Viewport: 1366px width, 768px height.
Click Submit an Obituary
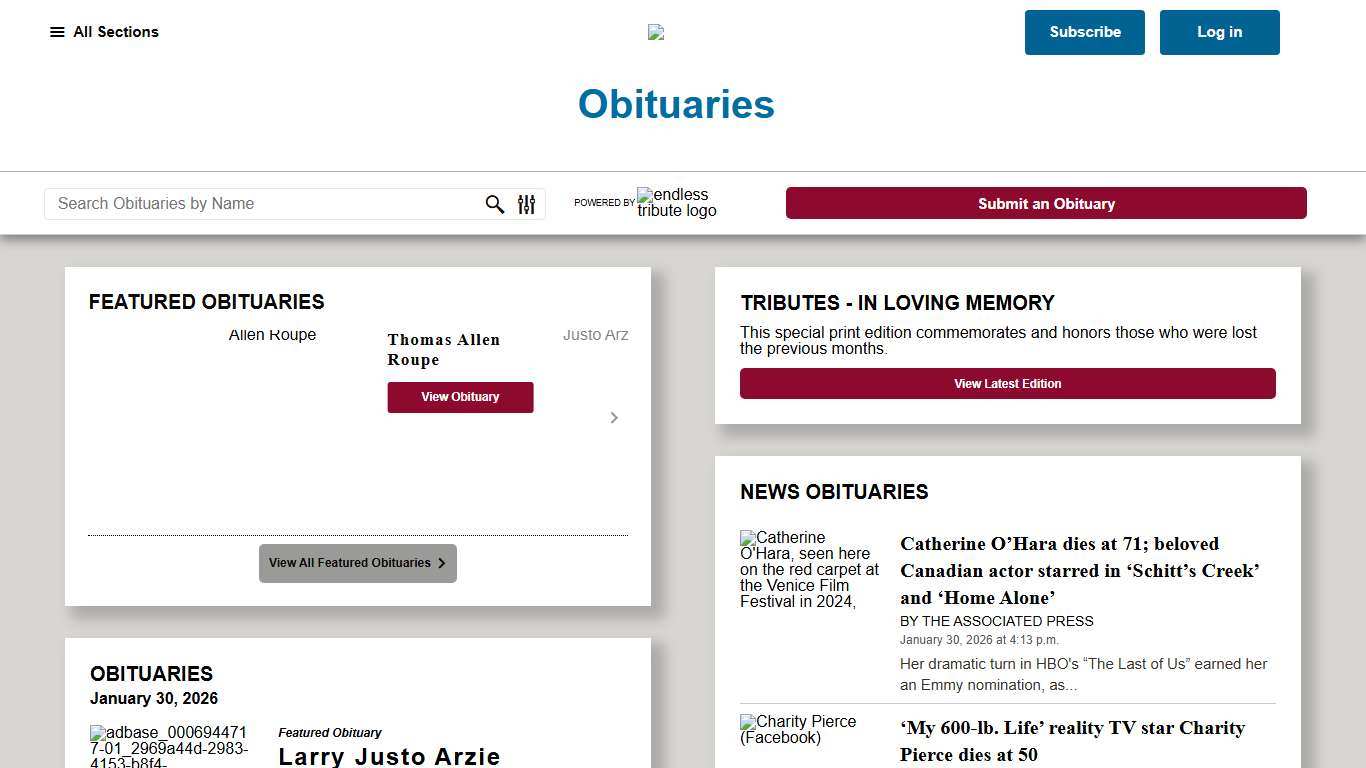coord(1046,203)
